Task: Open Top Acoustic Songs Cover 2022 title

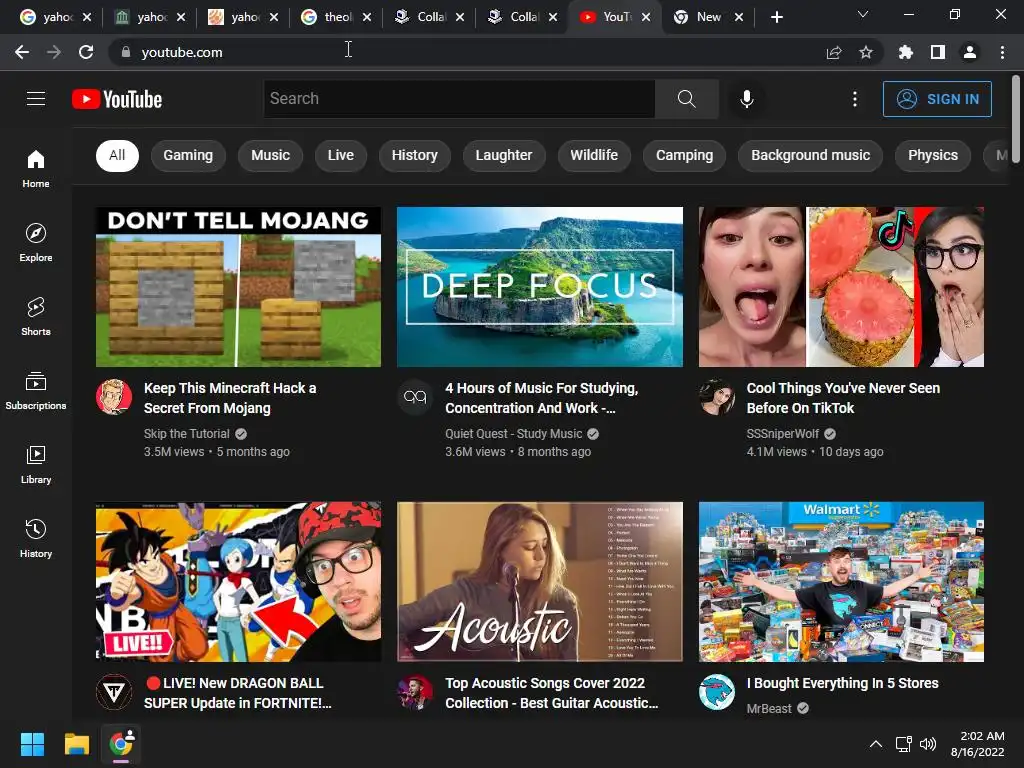Action: click(x=552, y=693)
